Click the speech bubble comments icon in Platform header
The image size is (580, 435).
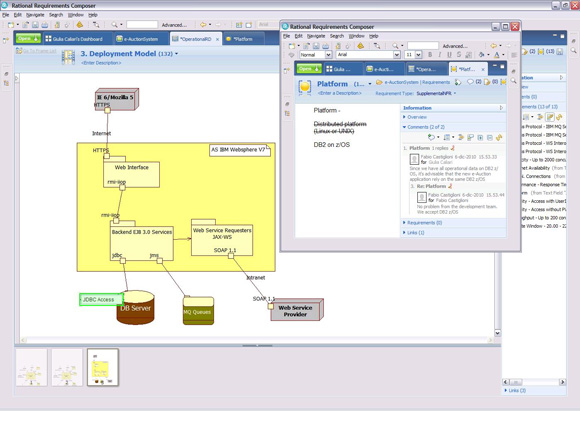[x=470, y=82]
